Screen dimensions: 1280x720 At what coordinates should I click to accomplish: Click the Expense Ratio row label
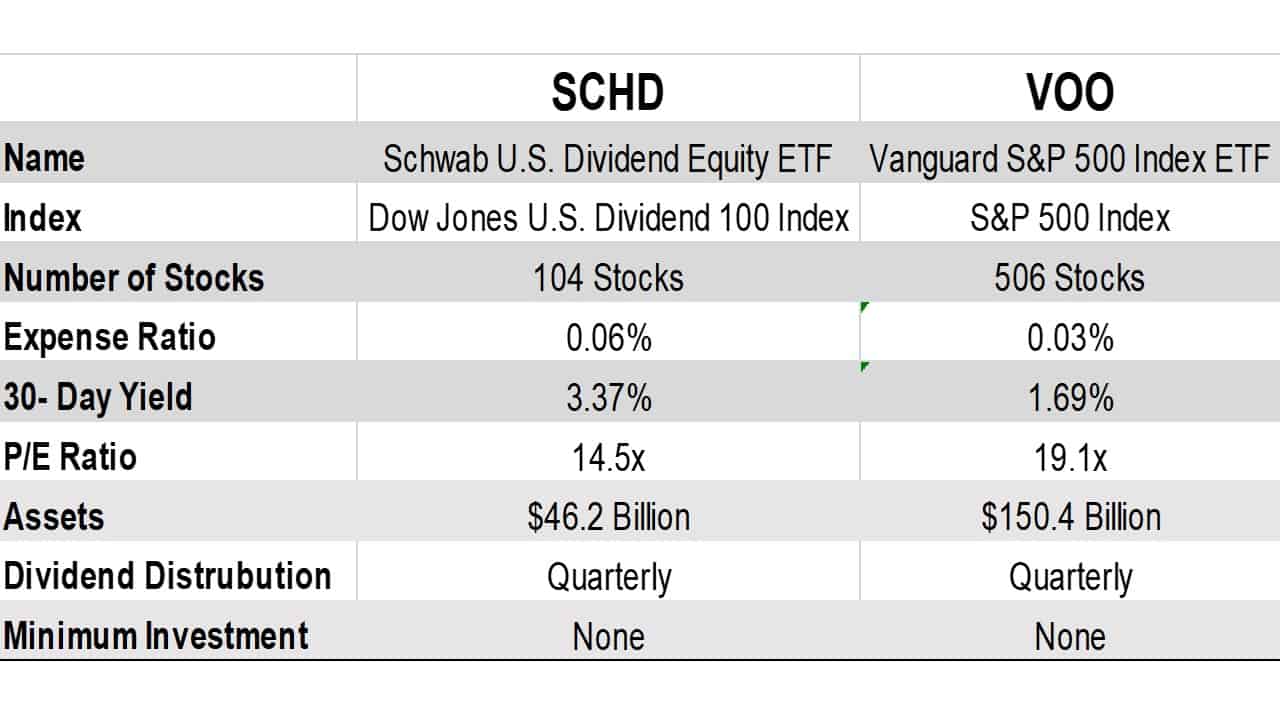pos(110,337)
